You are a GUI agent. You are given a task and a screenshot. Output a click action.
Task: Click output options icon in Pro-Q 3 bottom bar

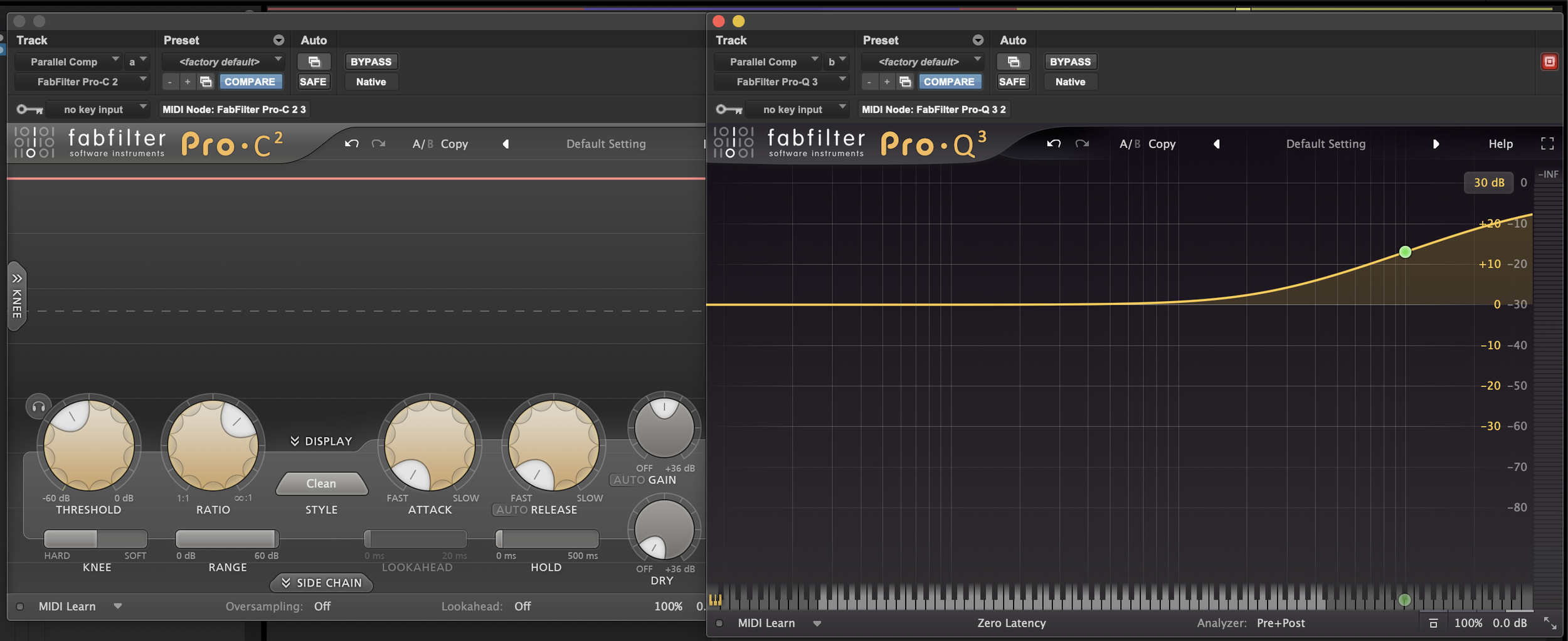pos(1433,623)
